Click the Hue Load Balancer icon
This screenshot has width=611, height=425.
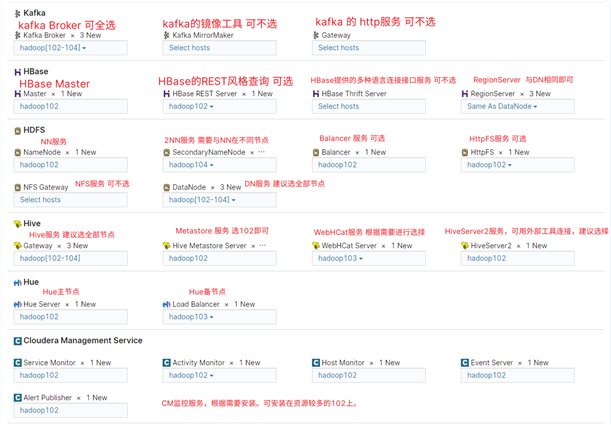click(166, 304)
